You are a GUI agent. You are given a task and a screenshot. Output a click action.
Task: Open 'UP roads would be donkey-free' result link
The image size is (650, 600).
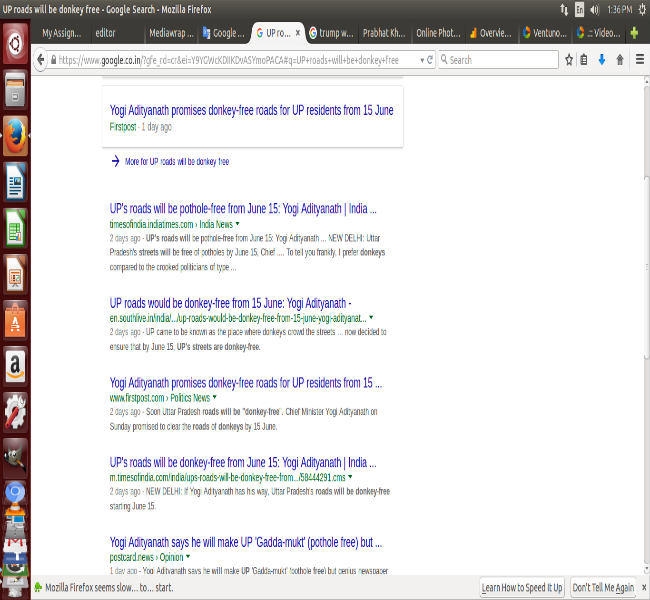(230, 303)
